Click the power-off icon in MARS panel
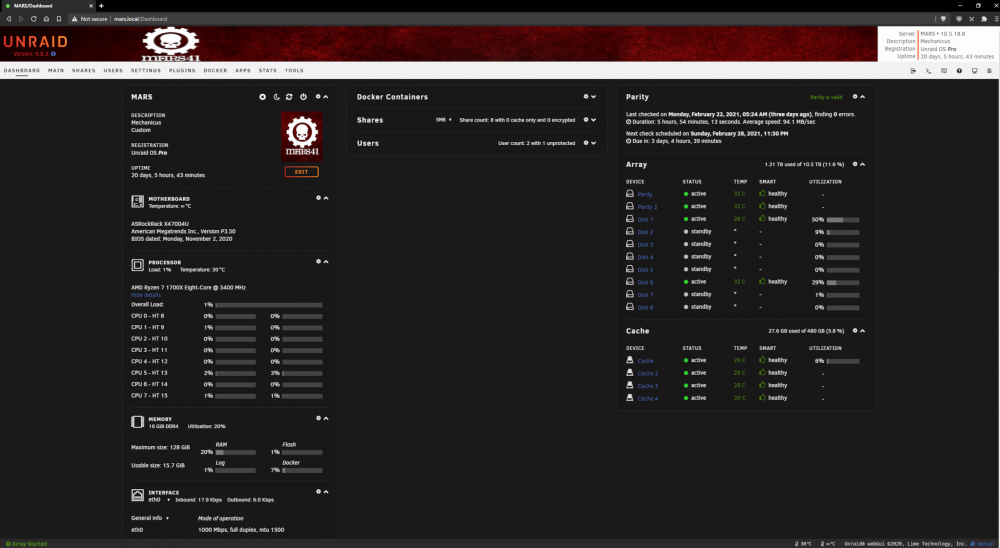 (x=304, y=97)
